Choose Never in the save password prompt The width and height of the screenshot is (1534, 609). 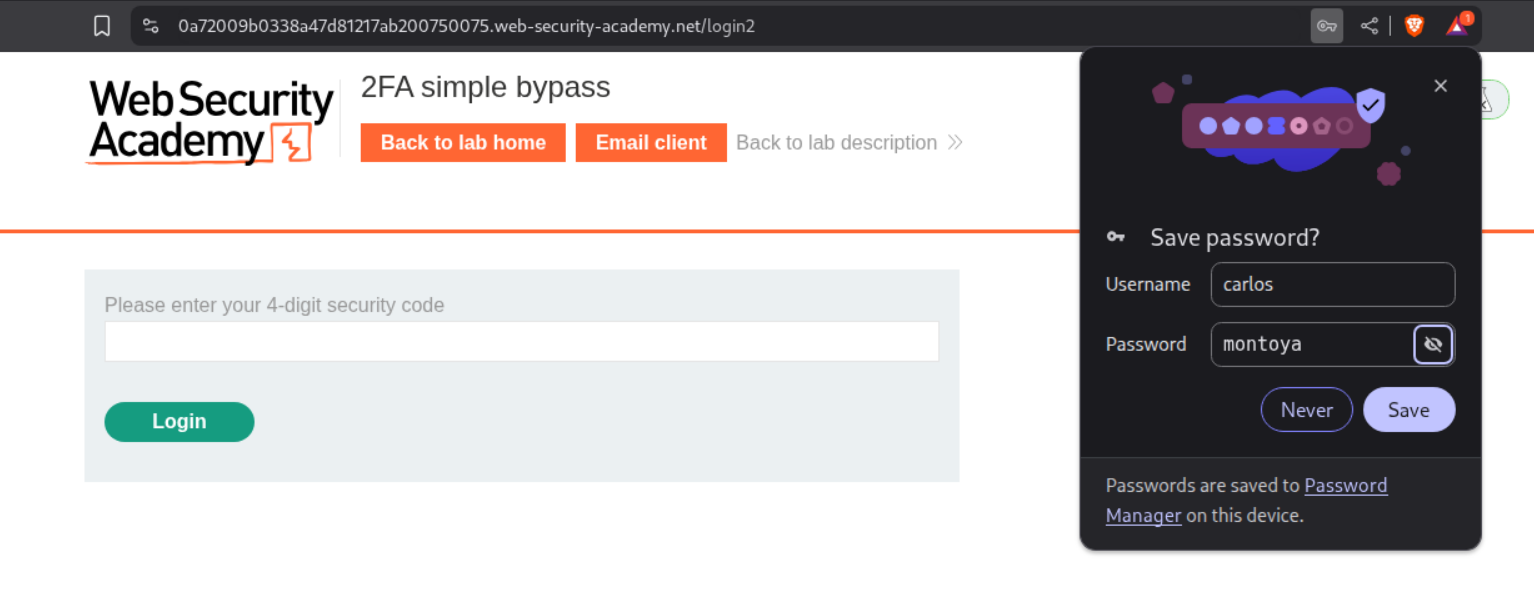coord(1306,410)
